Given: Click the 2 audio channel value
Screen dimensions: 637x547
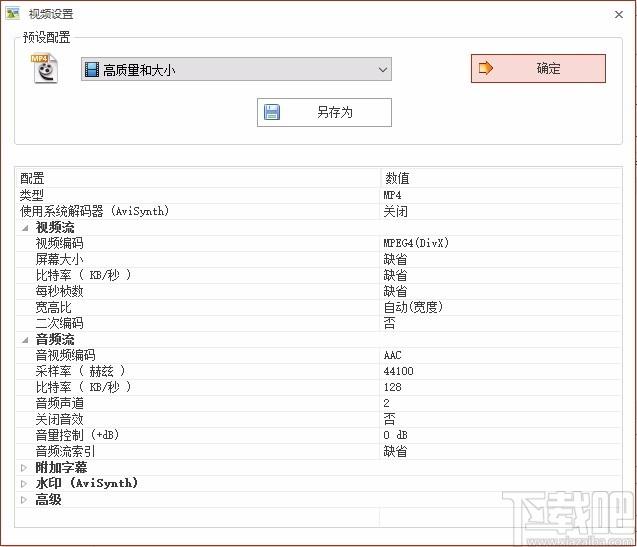Looking at the screenshot, I should (x=386, y=404).
